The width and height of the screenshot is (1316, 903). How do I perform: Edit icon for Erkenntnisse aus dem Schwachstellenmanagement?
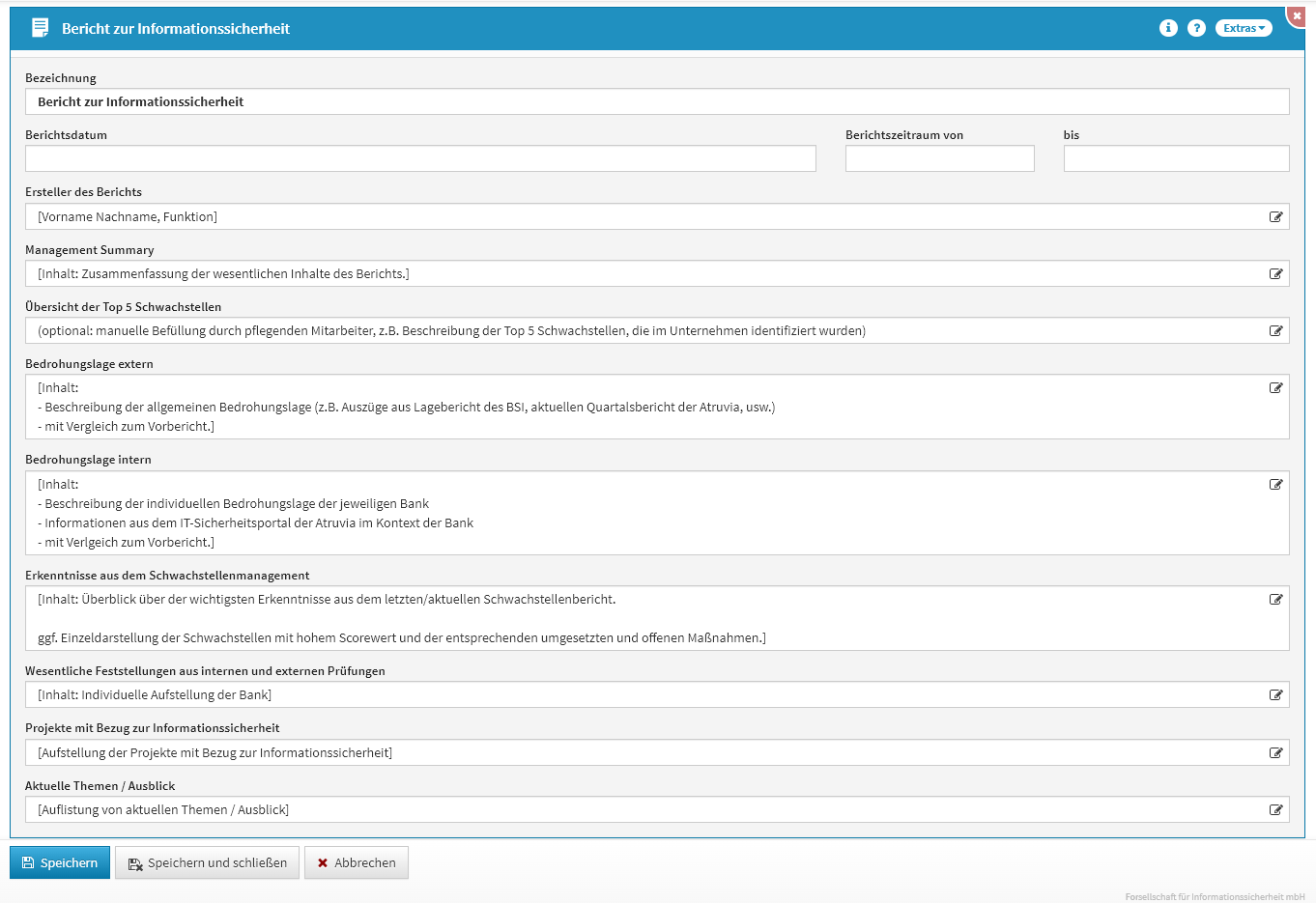1275,600
